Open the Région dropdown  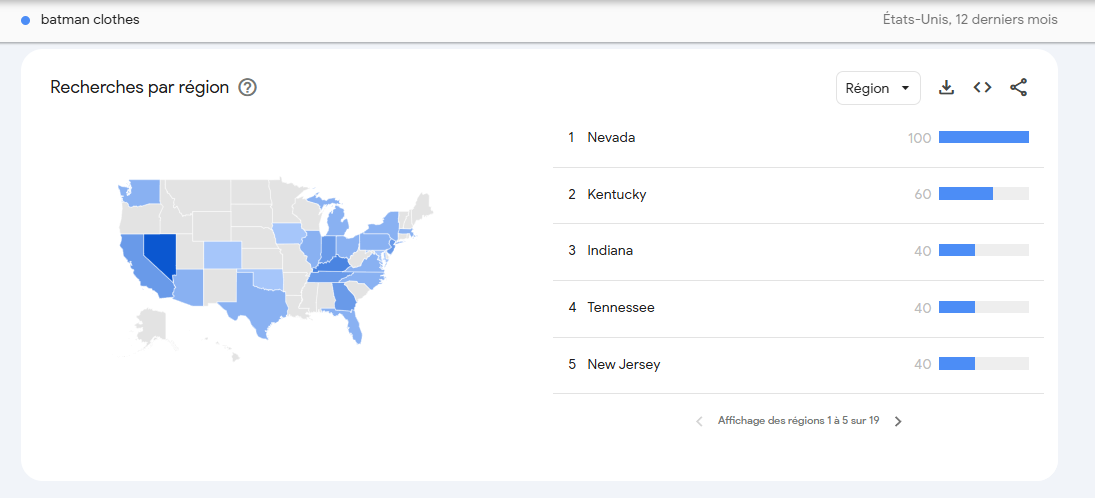[x=877, y=88]
